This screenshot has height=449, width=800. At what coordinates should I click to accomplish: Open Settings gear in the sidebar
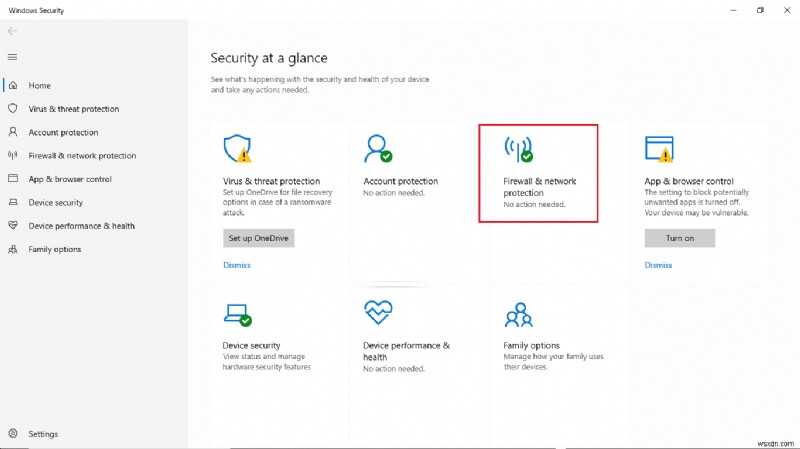pyautogui.click(x=13, y=434)
